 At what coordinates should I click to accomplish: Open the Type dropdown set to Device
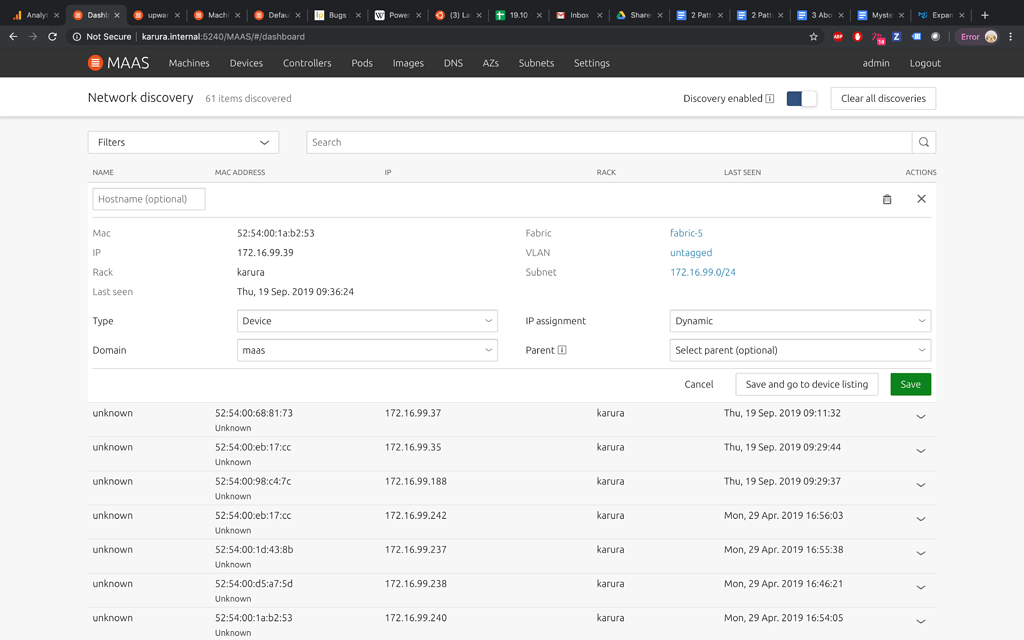point(367,321)
